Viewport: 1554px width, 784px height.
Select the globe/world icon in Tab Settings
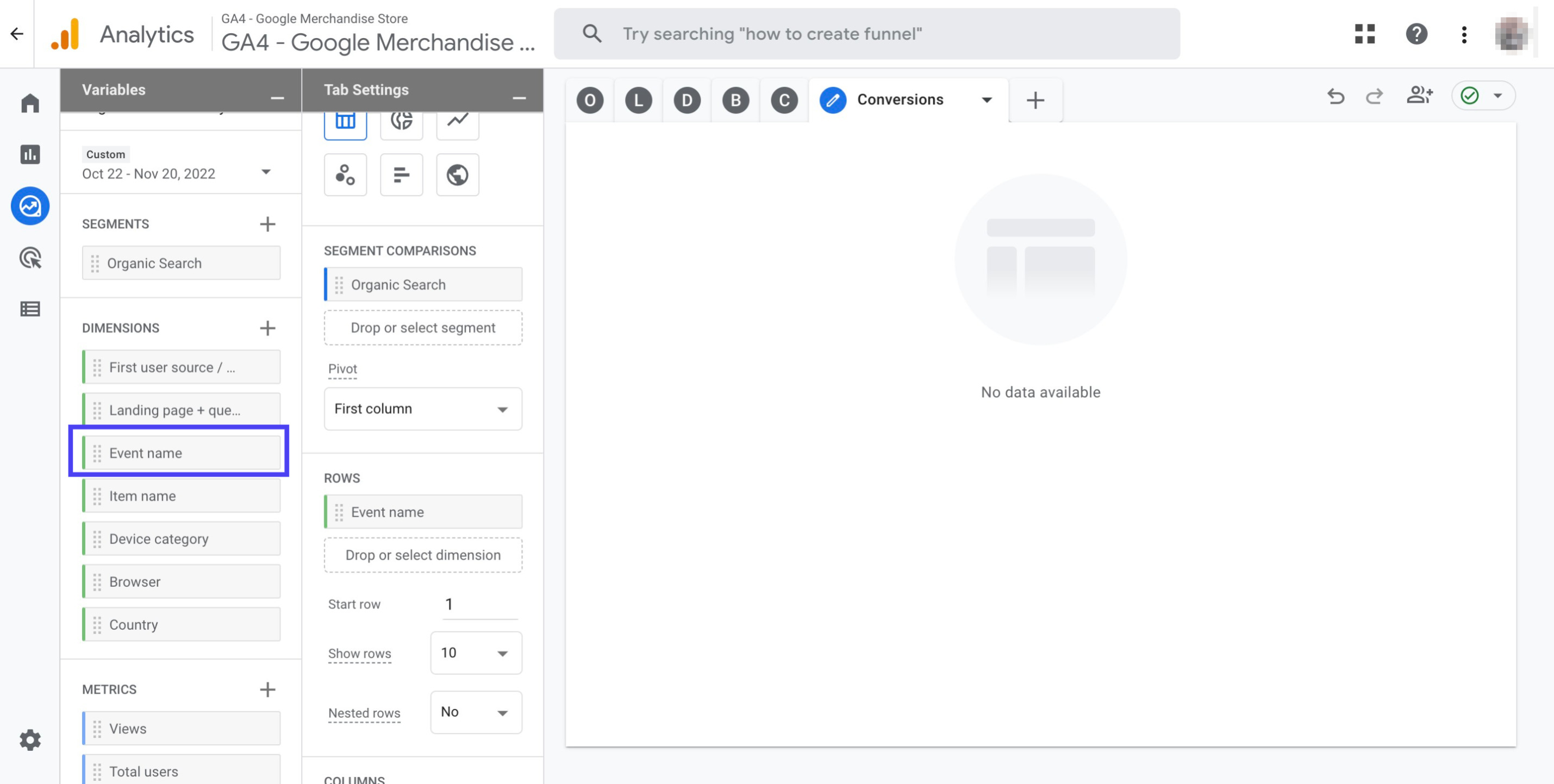pos(457,174)
